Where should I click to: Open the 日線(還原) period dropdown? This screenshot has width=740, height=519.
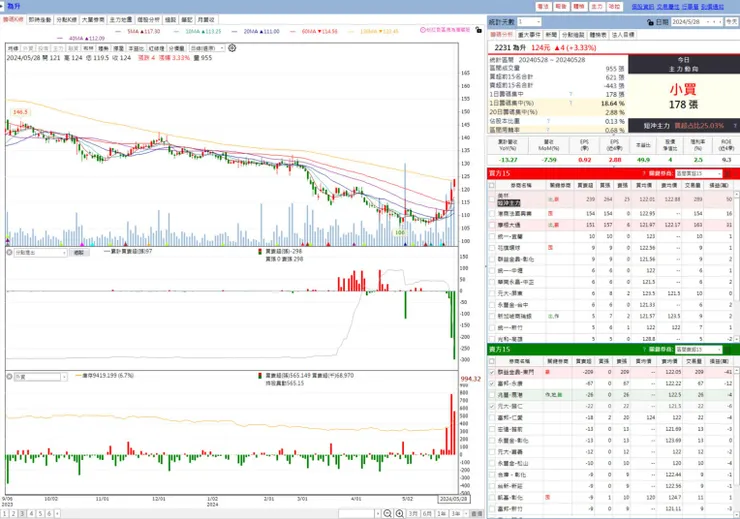pyautogui.click(x=222, y=48)
